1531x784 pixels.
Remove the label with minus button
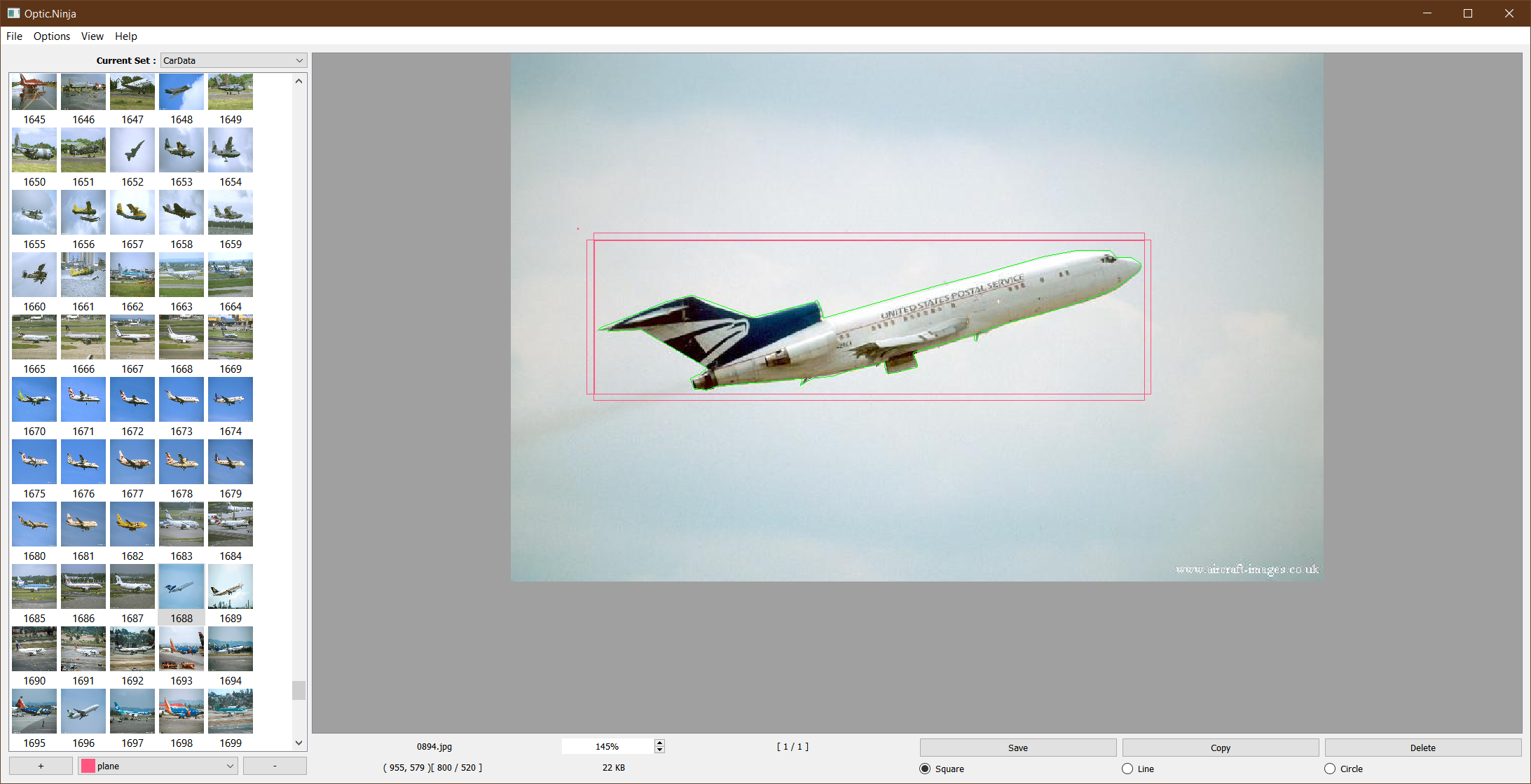coord(275,766)
